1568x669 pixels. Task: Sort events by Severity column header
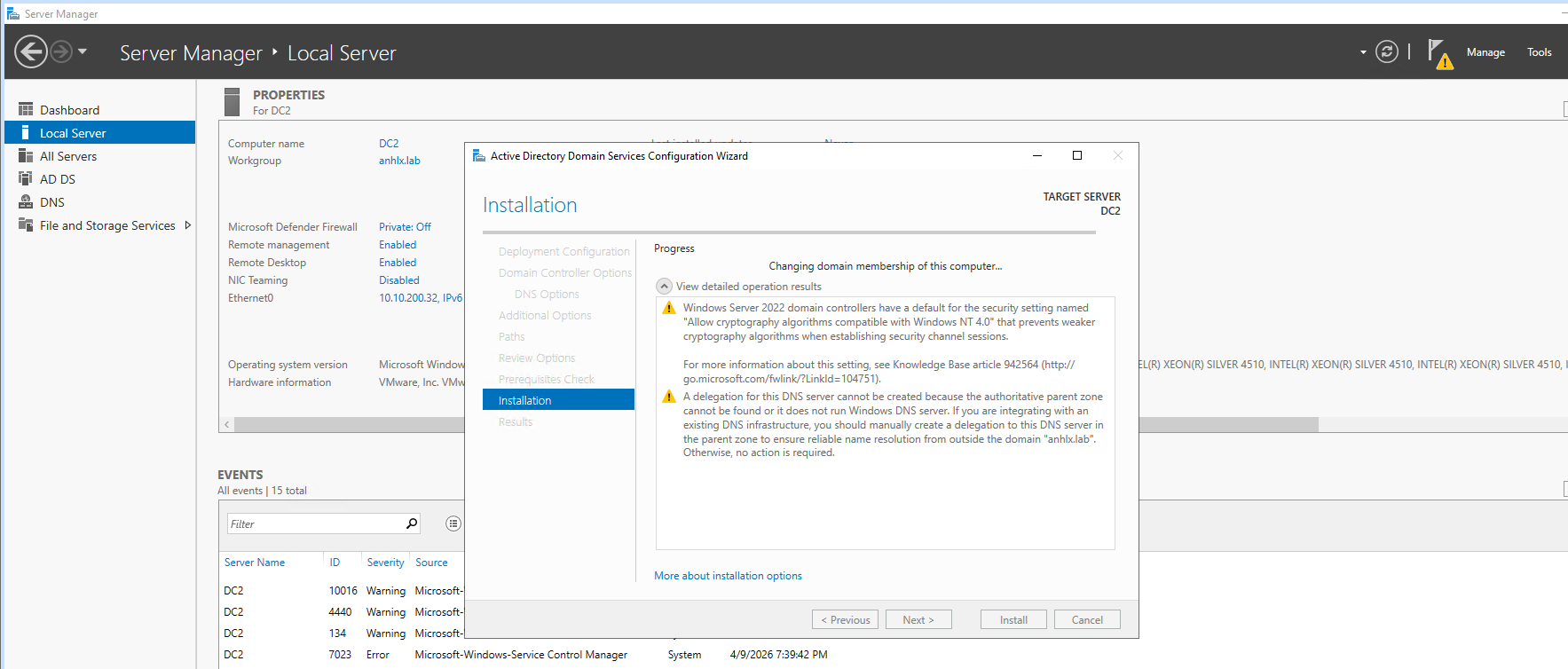click(x=385, y=563)
